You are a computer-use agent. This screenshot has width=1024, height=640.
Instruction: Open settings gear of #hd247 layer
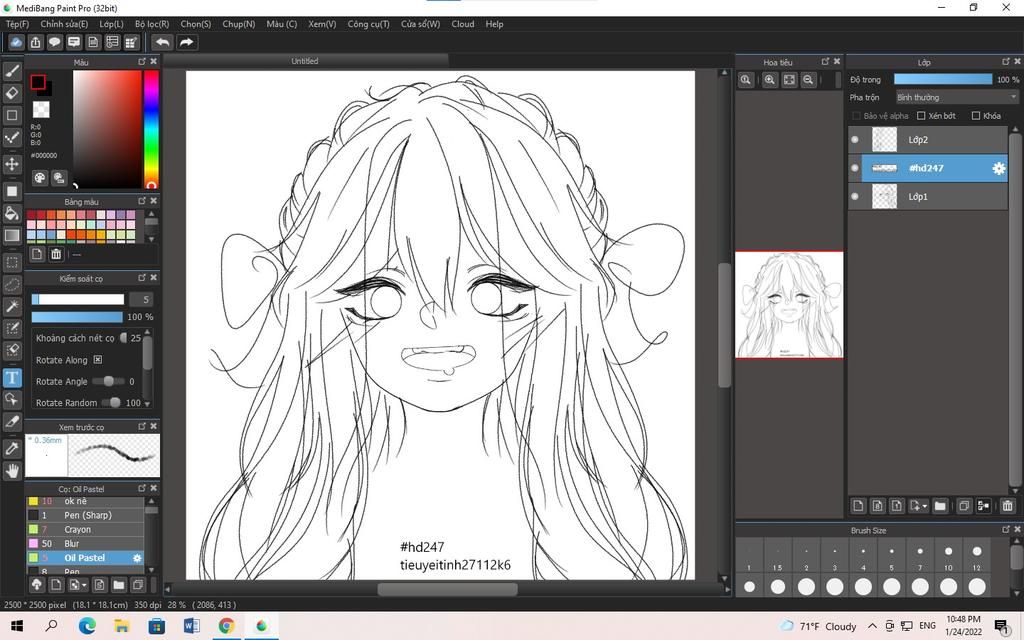tap(999, 168)
